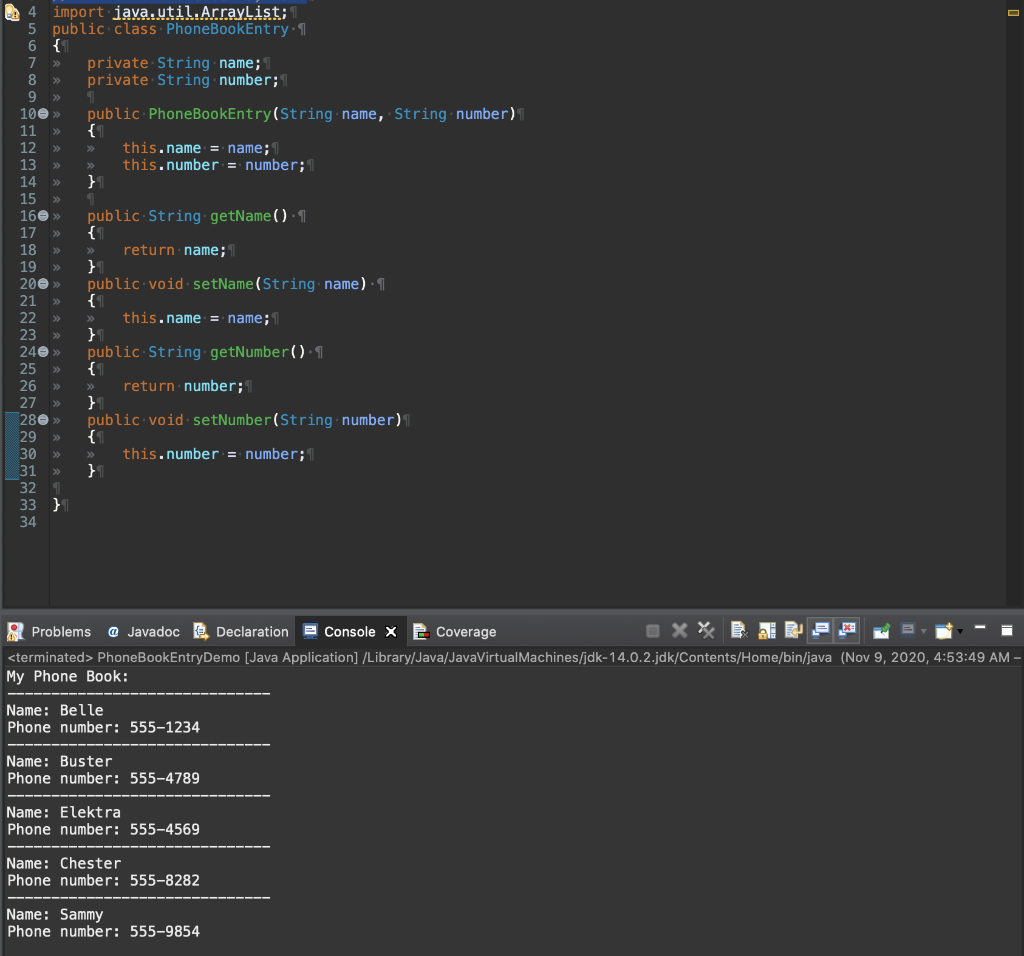The image size is (1024, 956).
Task: Click the yellow warning marker in overview ruler
Action: point(1013,11)
